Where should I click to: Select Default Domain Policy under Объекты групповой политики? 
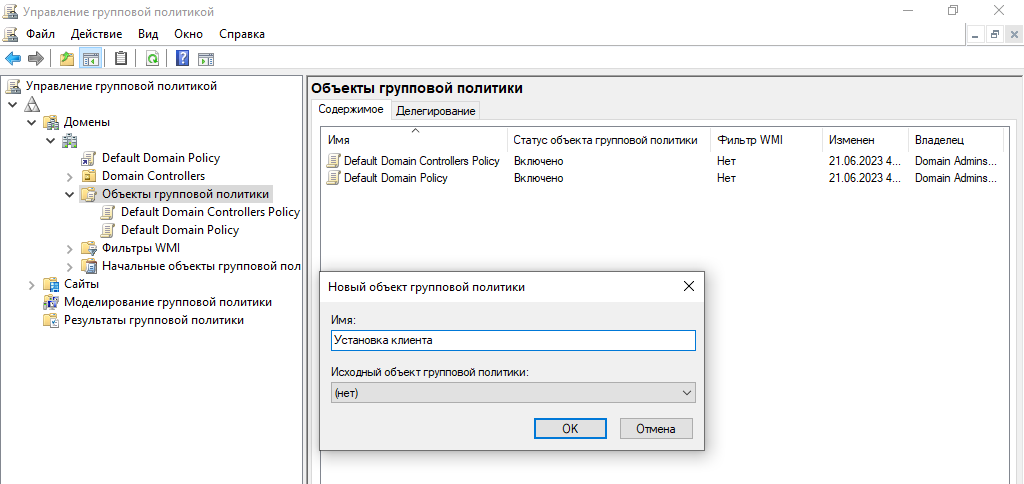coord(180,230)
